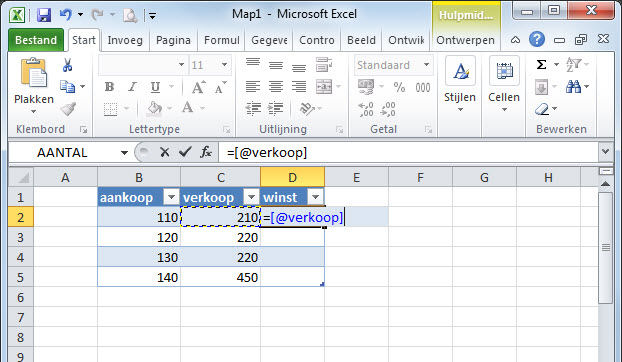The width and height of the screenshot is (622, 362).
Task: Open the font name dropdown
Action: [181, 64]
